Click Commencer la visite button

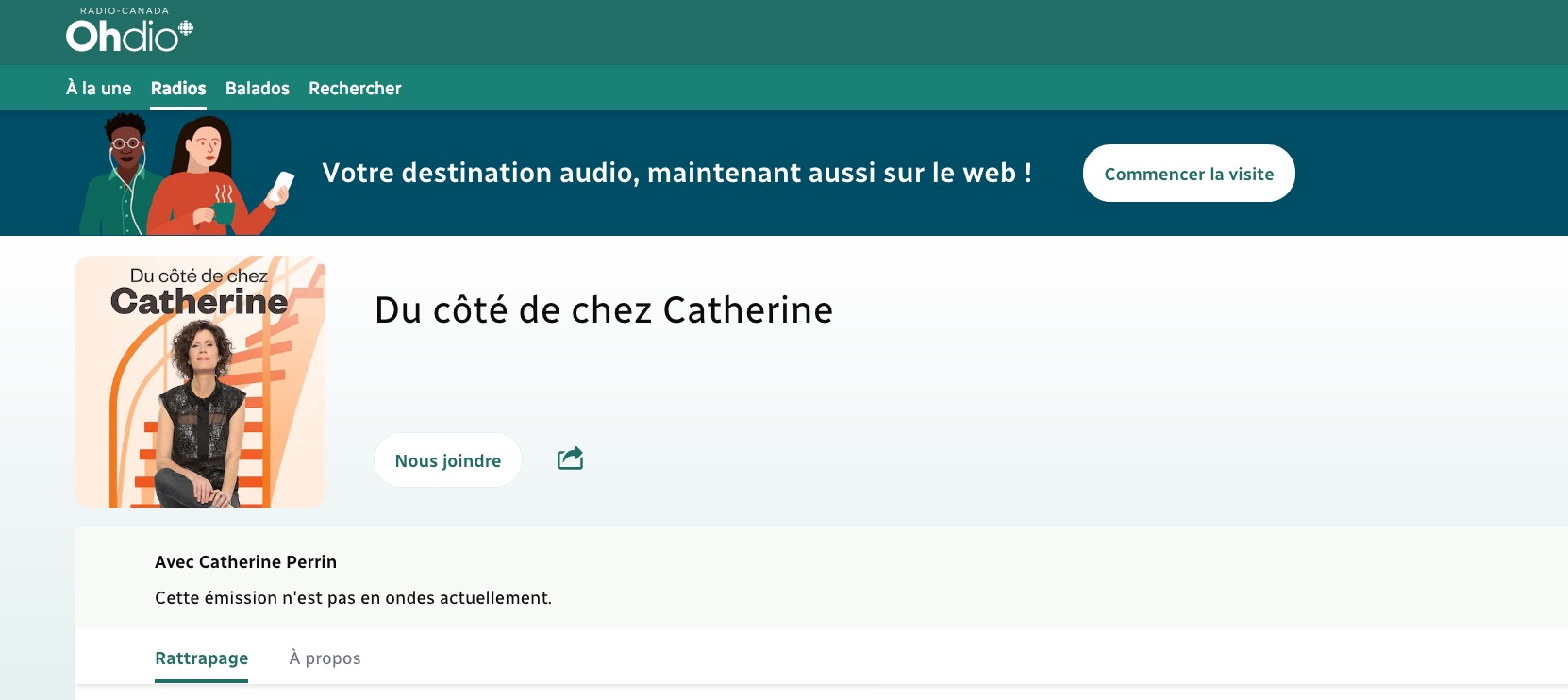coord(1189,174)
